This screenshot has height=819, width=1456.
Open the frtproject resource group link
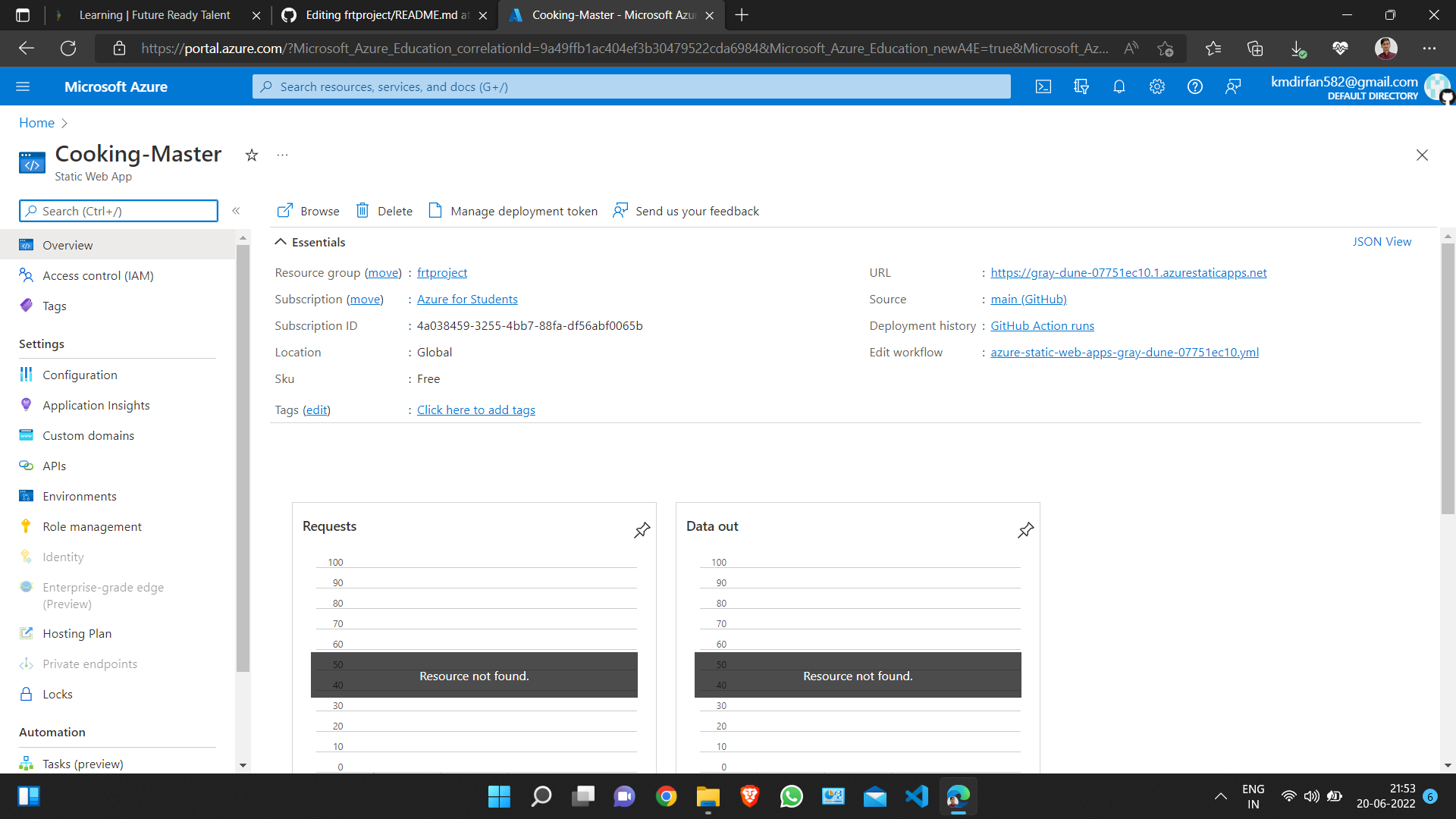click(x=442, y=272)
